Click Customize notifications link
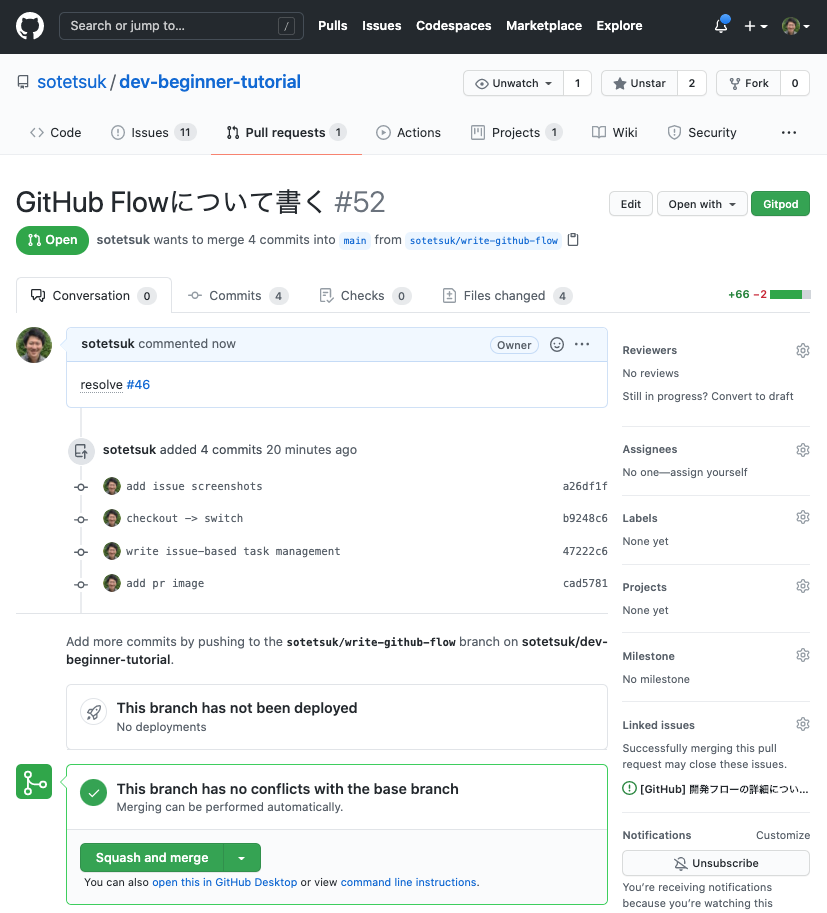Viewport: 827px width, 913px height. click(783, 836)
